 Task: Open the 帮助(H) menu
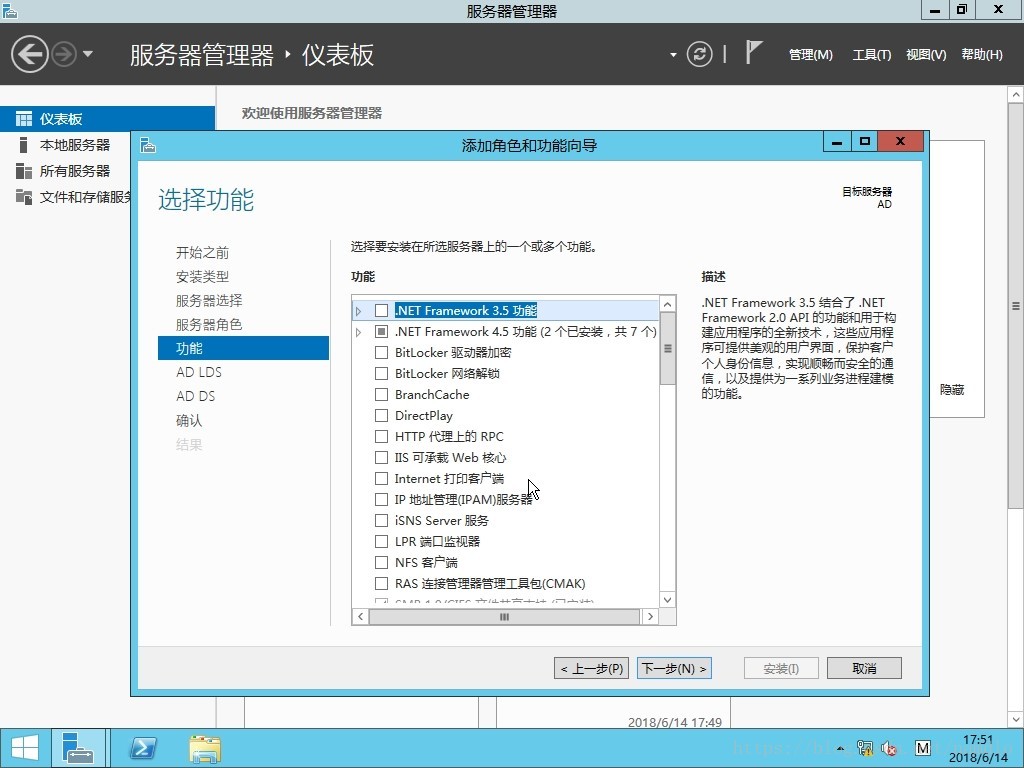(982, 55)
